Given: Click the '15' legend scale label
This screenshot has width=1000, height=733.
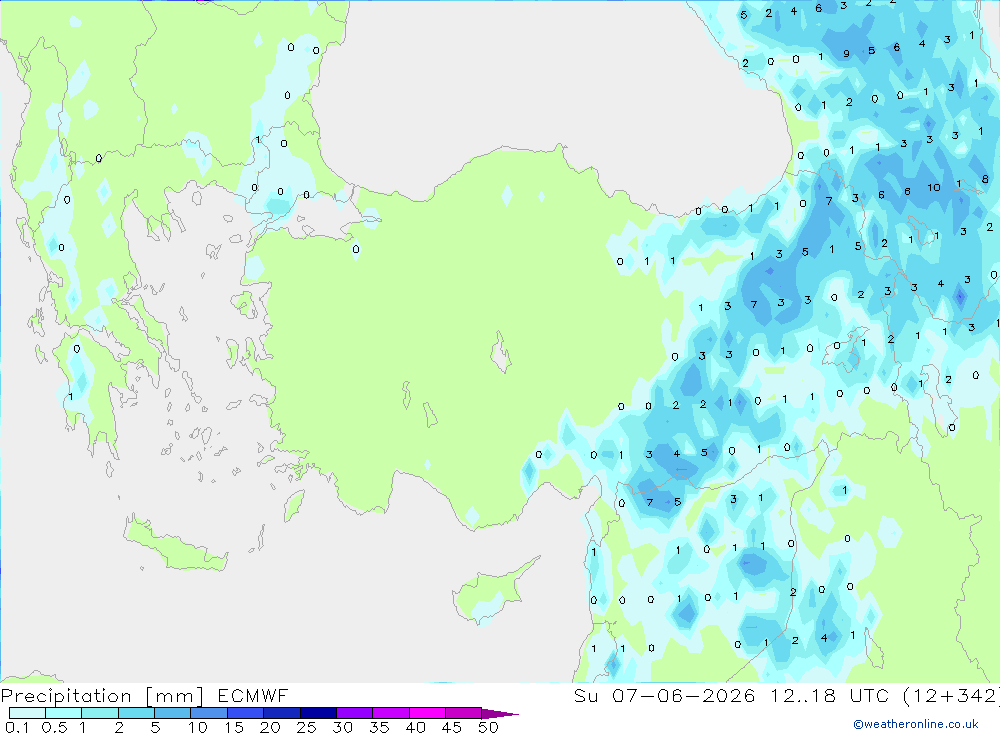Looking at the screenshot, I should pyautogui.click(x=233, y=727).
